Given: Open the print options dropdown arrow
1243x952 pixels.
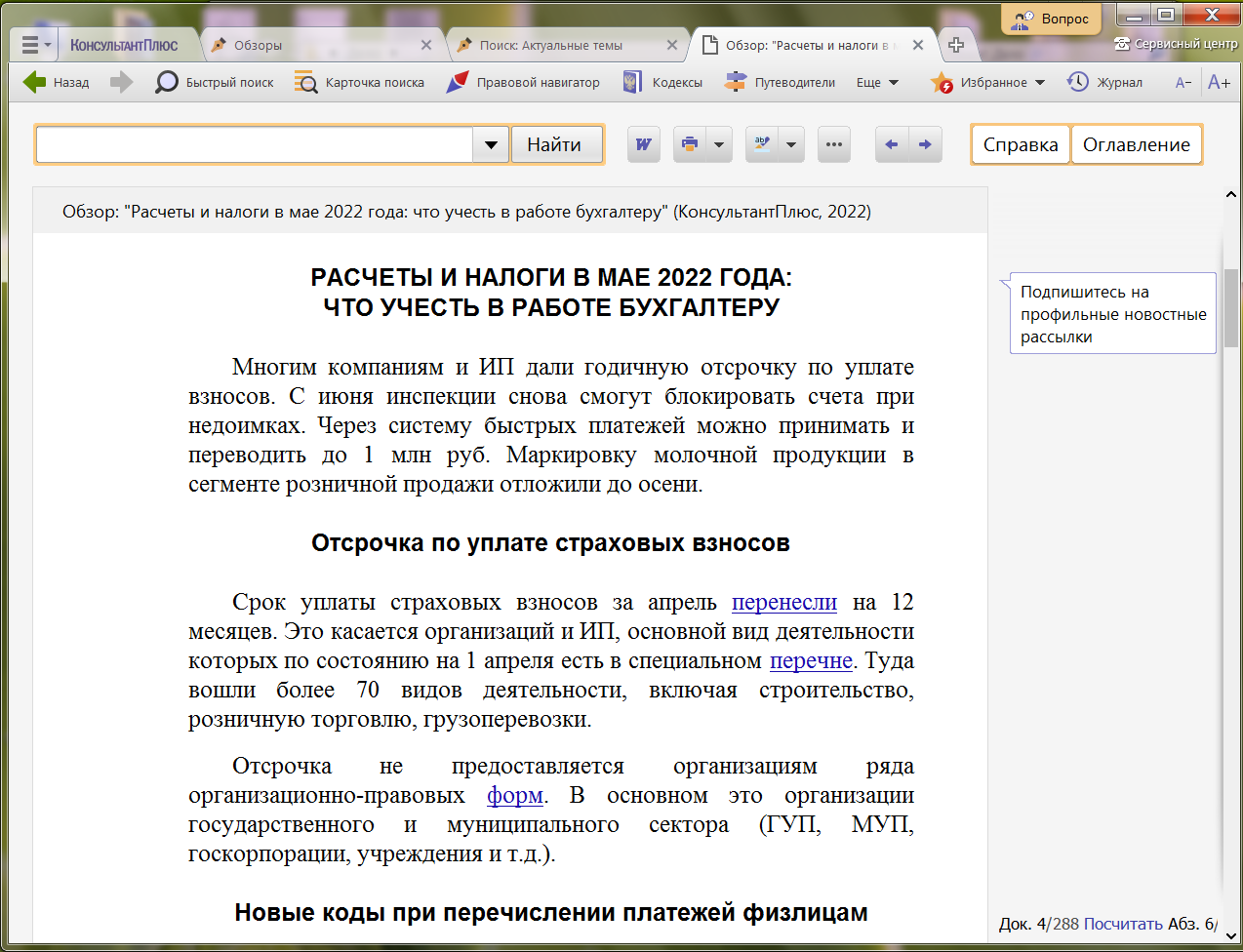Looking at the screenshot, I should coord(719,144).
